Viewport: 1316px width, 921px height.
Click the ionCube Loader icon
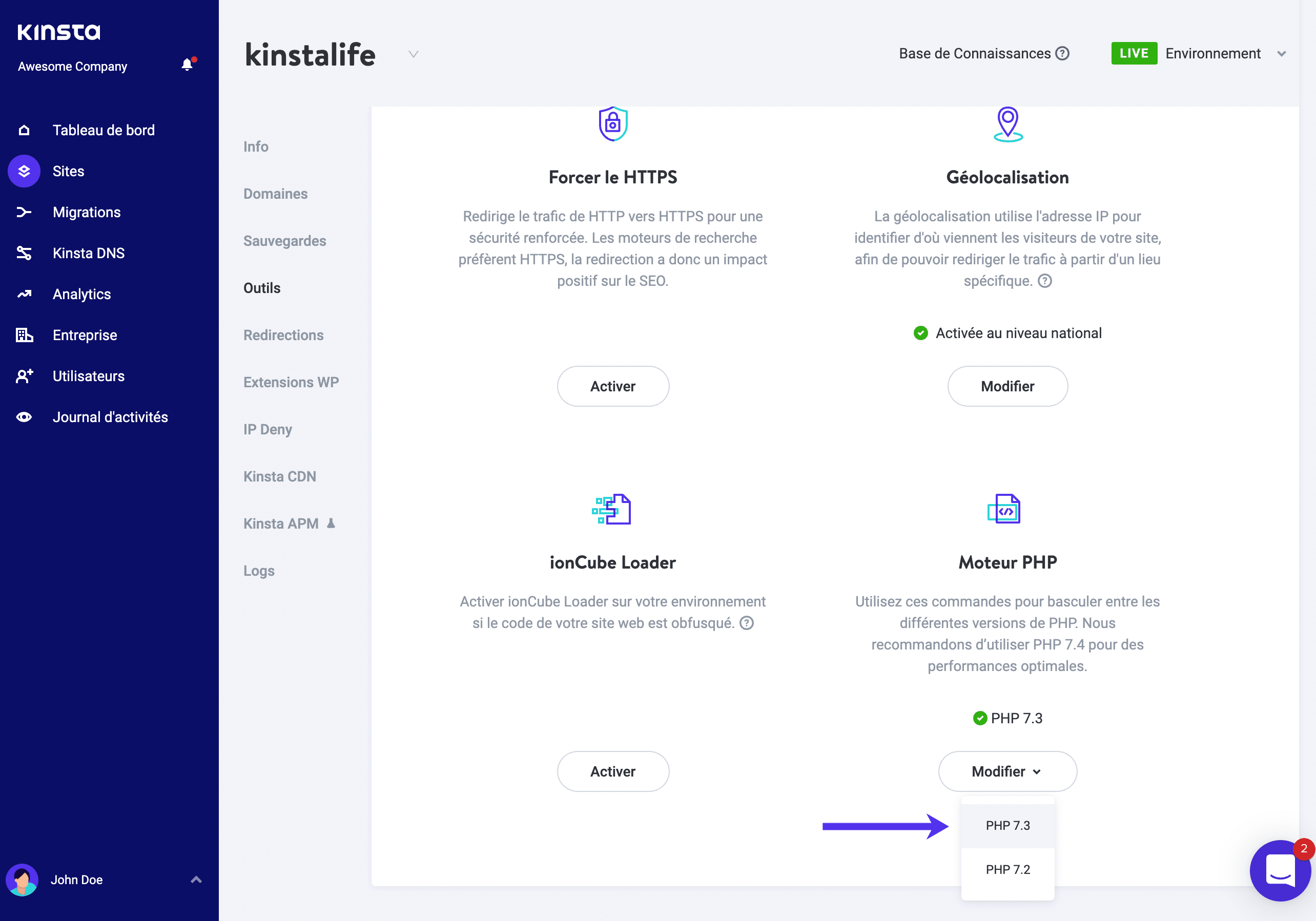point(611,509)
